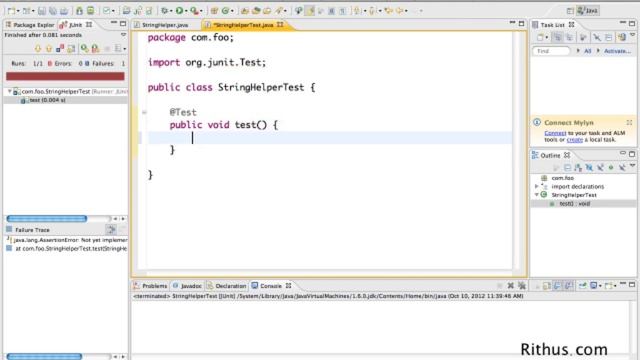The height and width of the screenshot is (360, 640).
Task: Toggle Scroll Lock in JUnit toolbar
Action: click(71, 49)
